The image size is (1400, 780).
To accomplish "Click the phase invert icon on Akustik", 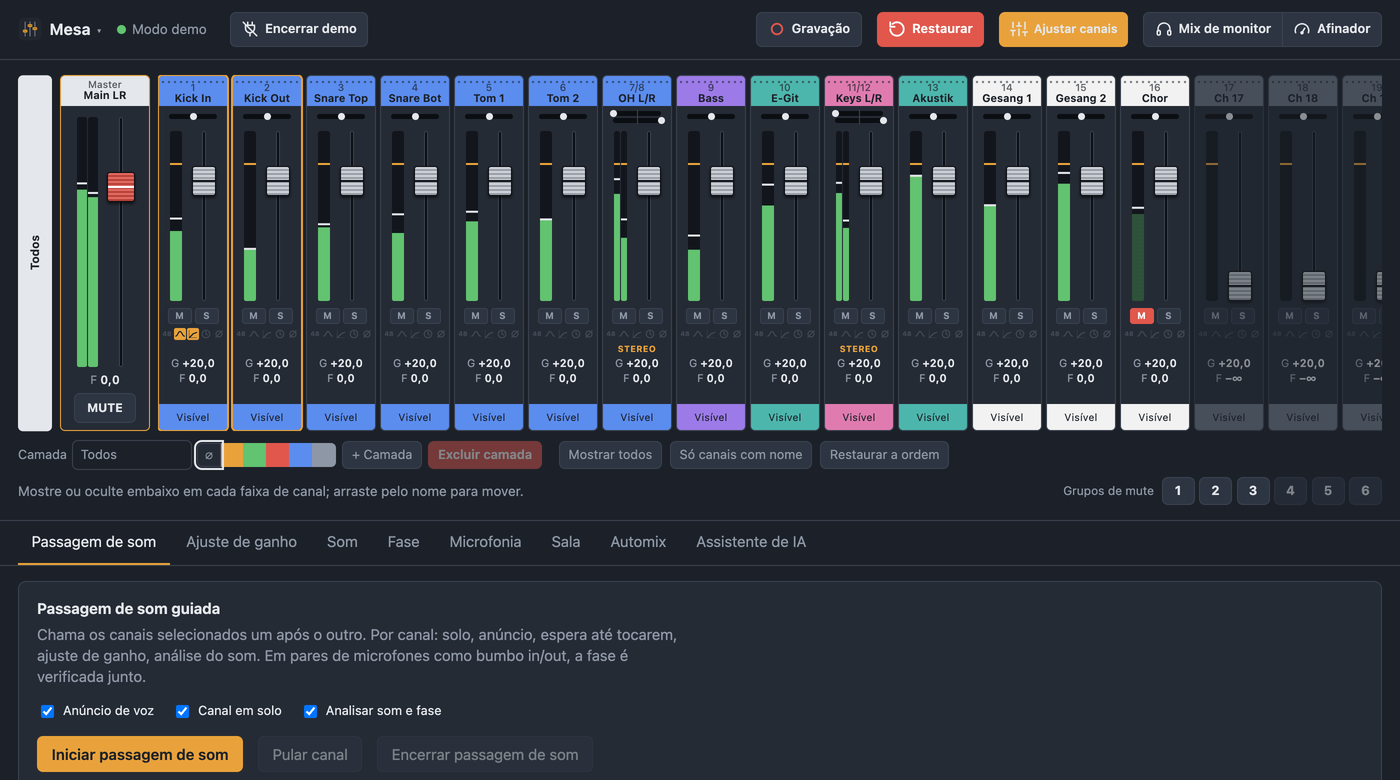I will pos(959,334).
